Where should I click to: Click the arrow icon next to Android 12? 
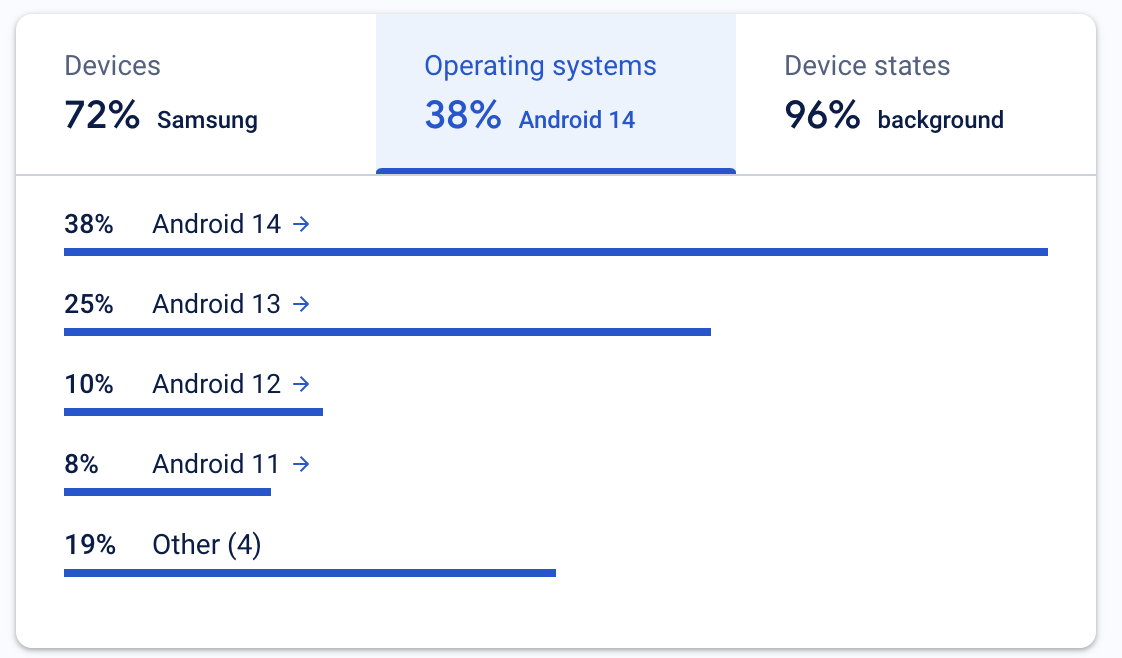pyautogui.click(x=301, y=384)
